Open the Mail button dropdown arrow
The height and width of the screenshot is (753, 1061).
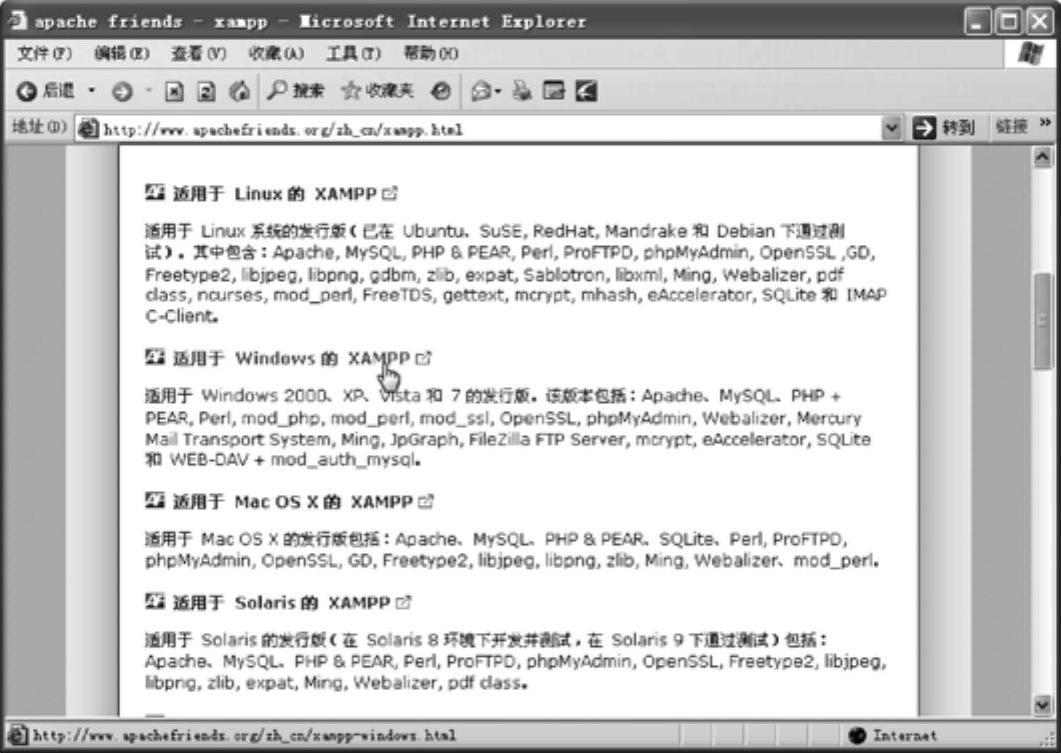click(x=498, y=91)
